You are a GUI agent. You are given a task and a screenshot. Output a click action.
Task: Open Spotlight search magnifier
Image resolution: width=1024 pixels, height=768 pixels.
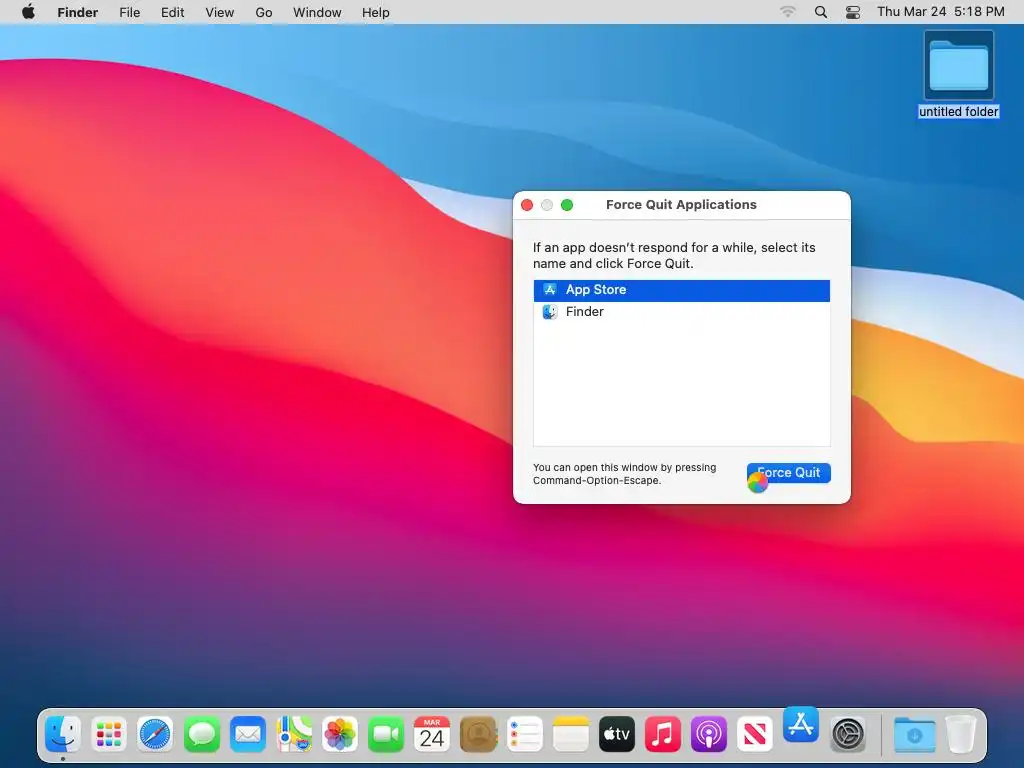[x=821, y=12]
